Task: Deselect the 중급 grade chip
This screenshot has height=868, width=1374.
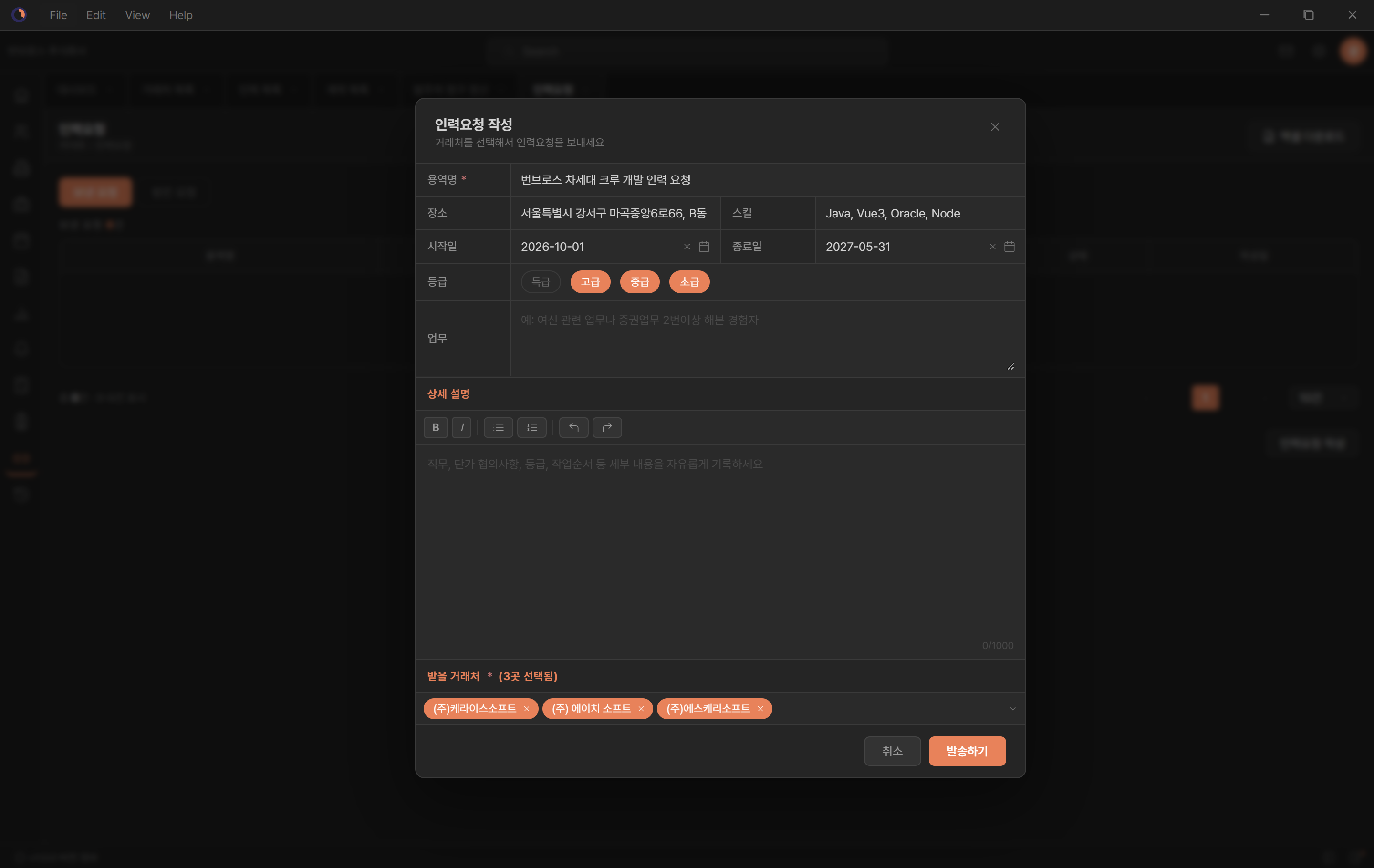Action: coord(640,282)
